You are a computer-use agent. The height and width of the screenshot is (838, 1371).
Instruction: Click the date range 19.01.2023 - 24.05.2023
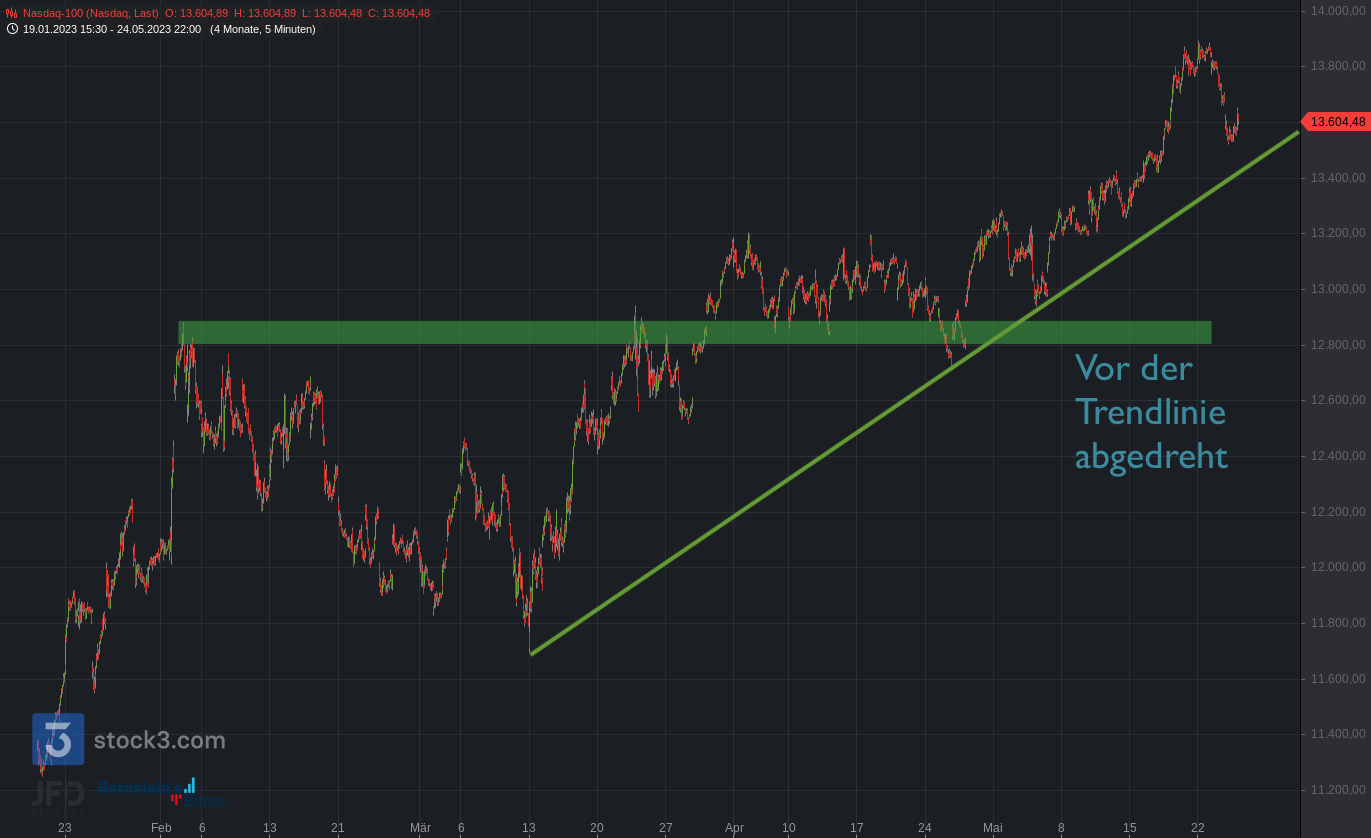[112, 29]
